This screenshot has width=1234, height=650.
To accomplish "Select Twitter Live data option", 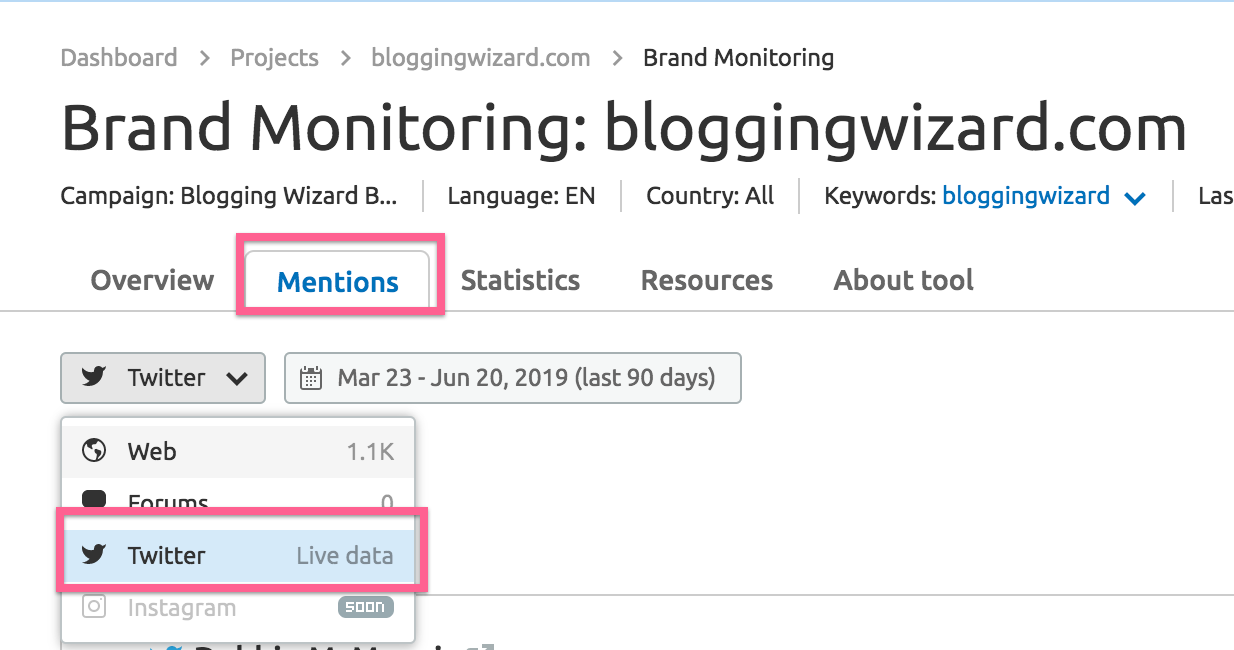I will tap(240, 555).
